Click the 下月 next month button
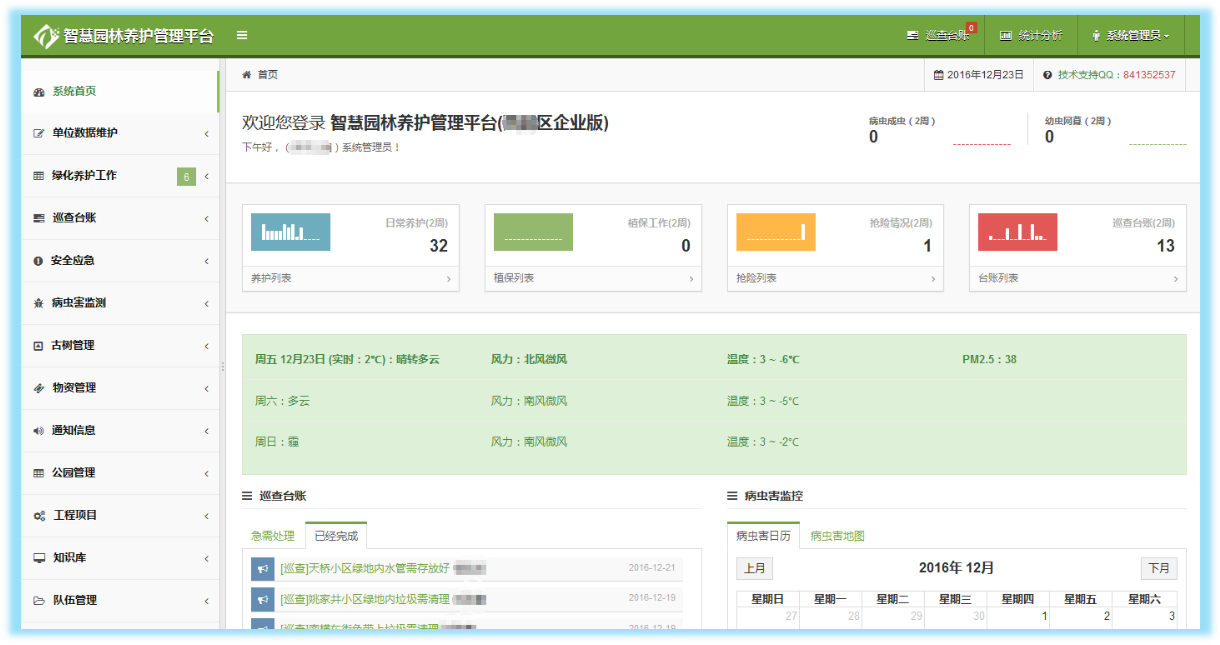The image size is (1220, 645). [x=1159, y=569]
